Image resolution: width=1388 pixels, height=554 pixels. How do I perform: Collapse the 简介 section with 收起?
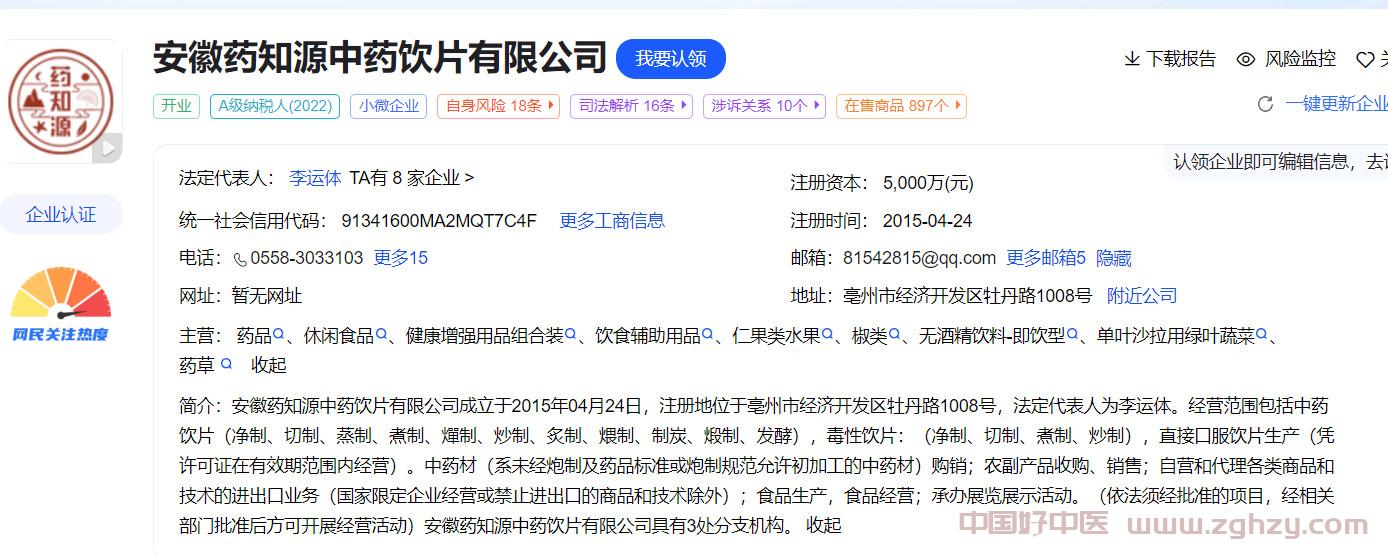pyautogui.click(x=824, y=525)
